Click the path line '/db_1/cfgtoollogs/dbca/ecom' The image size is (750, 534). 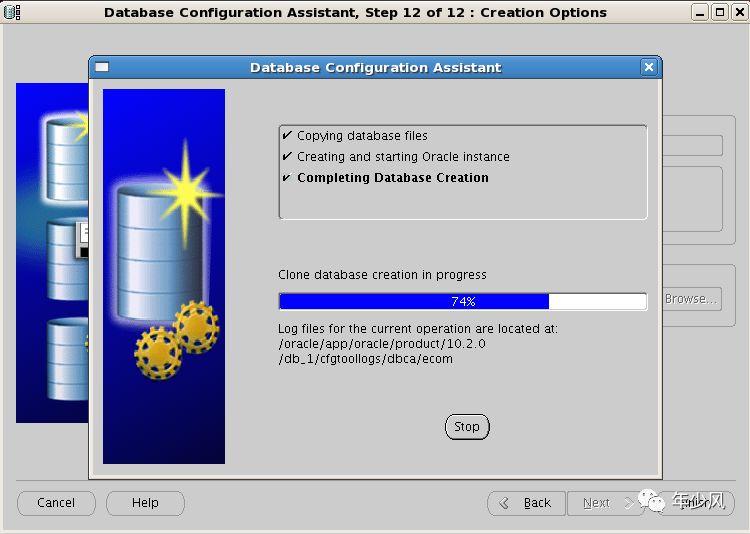365,359
